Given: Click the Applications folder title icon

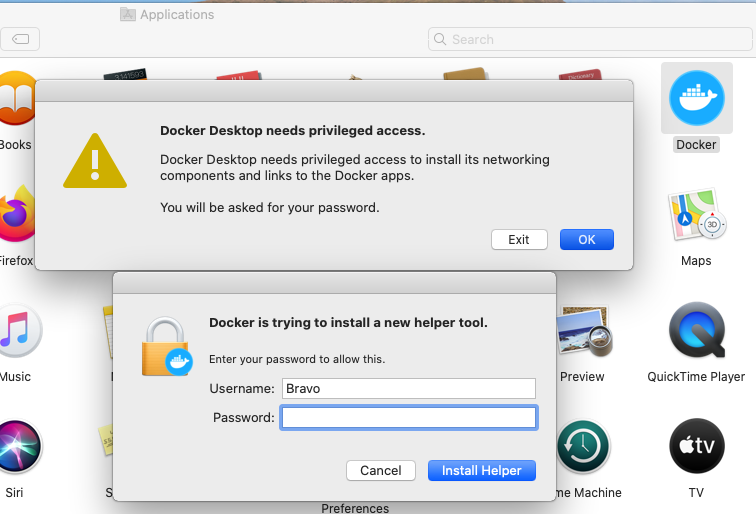Looking at the screenshot, I should point(127,14).
